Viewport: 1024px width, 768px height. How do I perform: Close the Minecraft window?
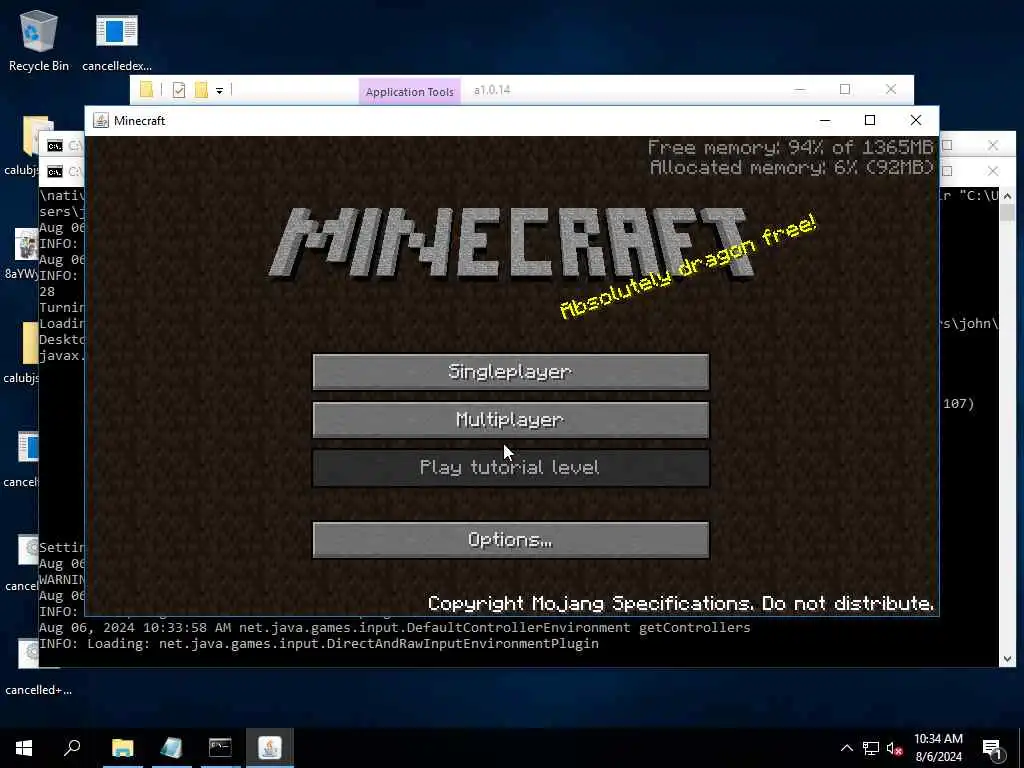(916, 120)
